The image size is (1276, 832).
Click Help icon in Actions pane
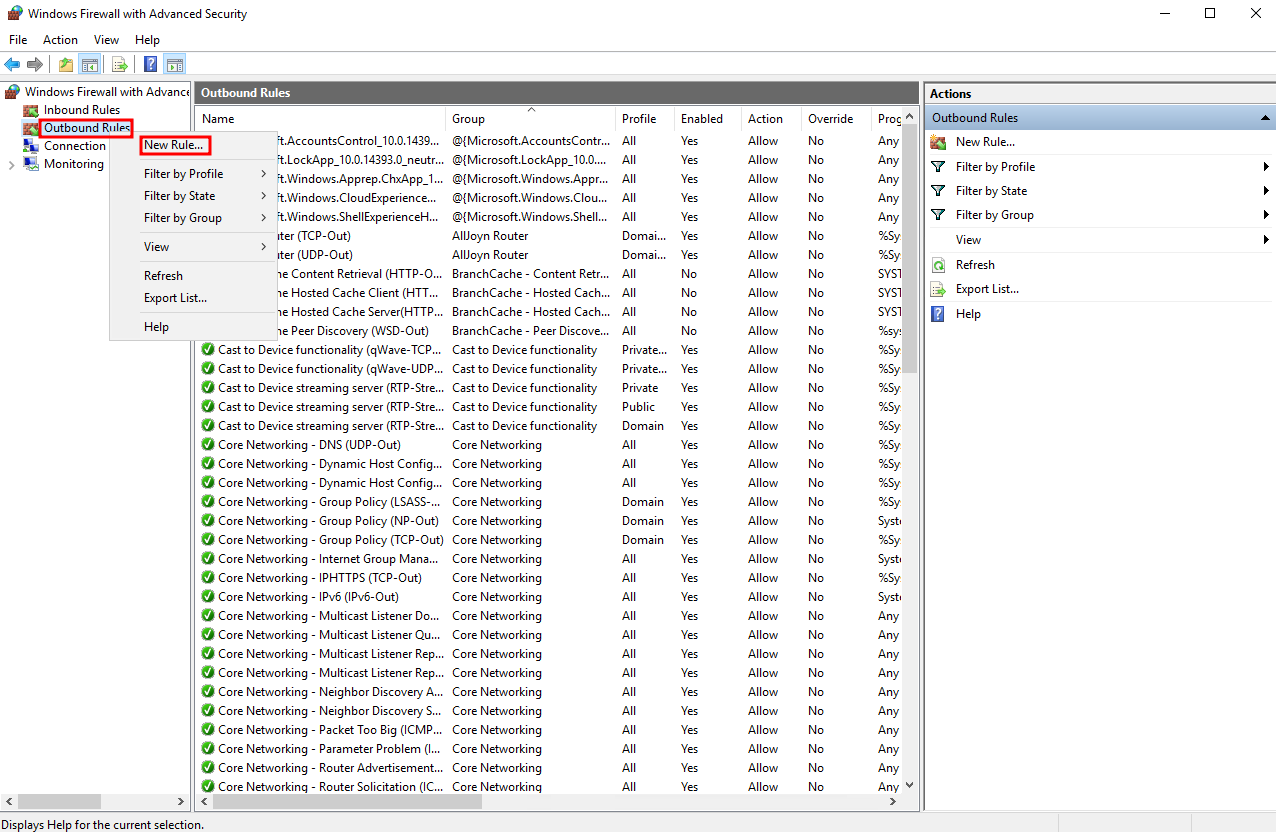[x=938, y=314]
